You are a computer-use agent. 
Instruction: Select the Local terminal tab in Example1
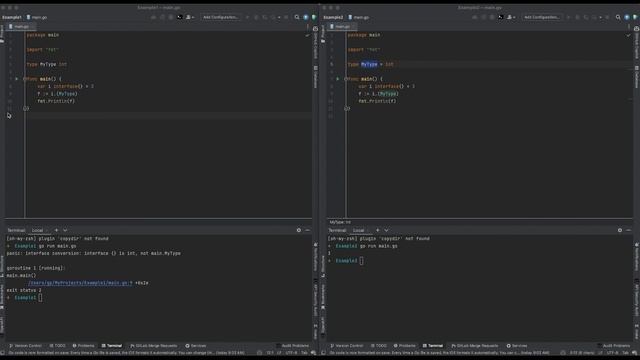click(40, 230)
